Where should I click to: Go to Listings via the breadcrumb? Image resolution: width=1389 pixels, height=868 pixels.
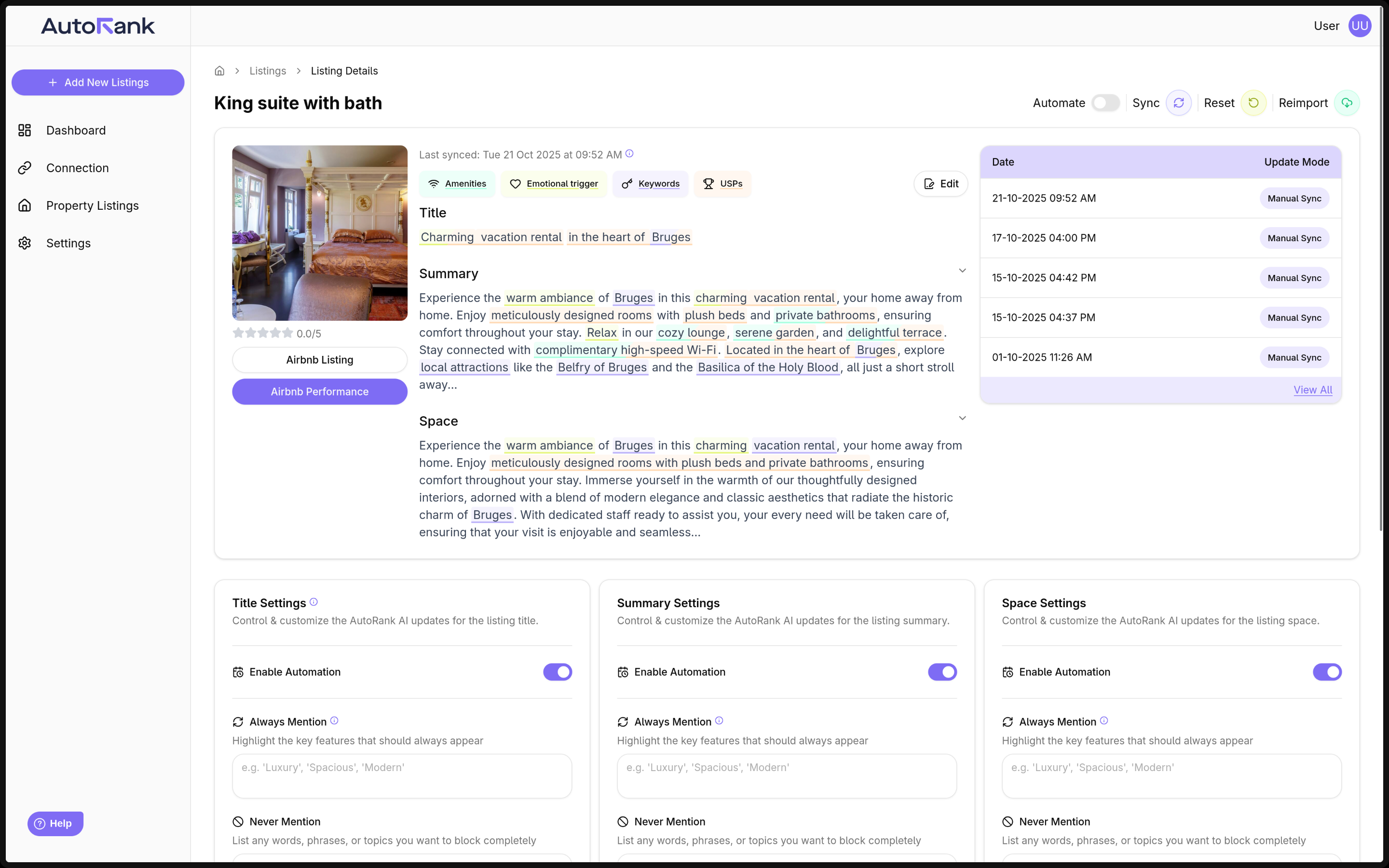[268, 70]
